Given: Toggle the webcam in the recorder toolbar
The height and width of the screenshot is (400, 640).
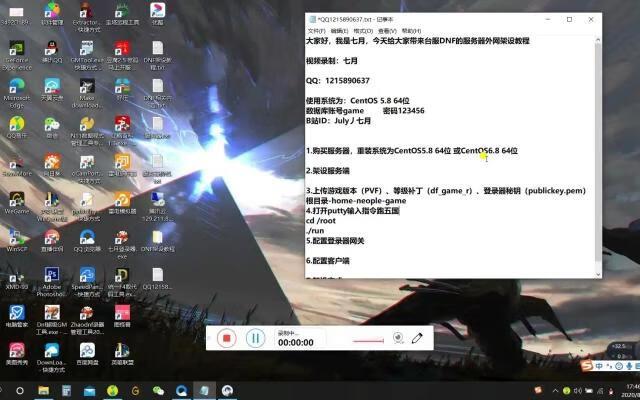Looking at the screenshot, I should 398,338.
